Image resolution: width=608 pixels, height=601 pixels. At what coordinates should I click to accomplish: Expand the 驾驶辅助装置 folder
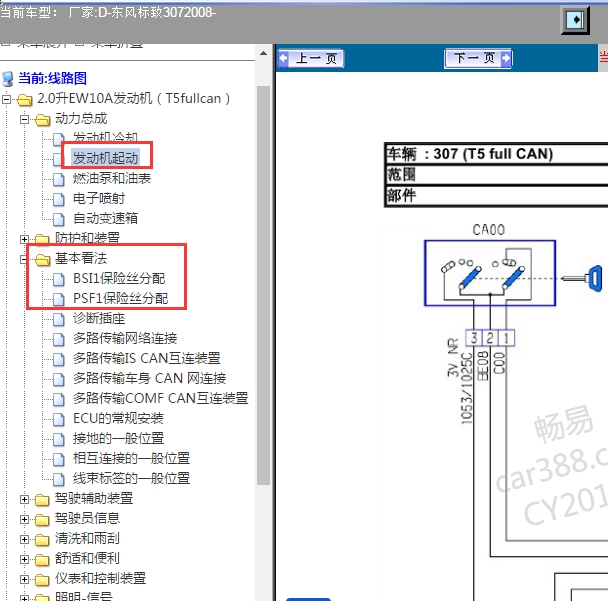(x=24, y=499)
